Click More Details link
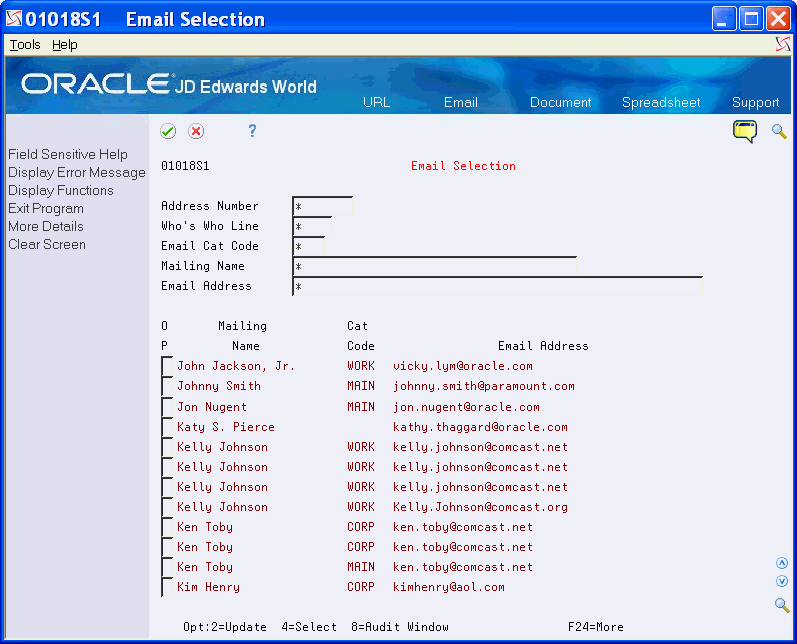Screen dimensions: 797x644 pos(46,226)
